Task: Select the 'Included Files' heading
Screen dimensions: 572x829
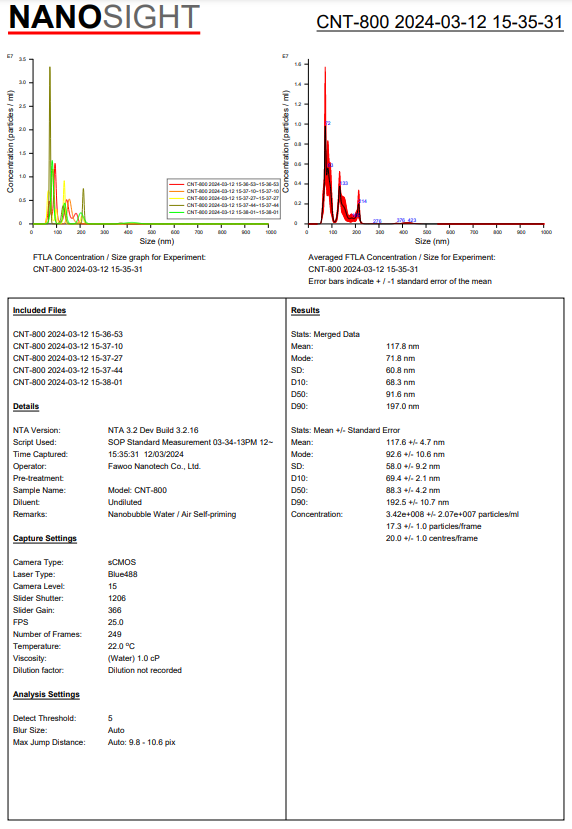Action: 40,310
